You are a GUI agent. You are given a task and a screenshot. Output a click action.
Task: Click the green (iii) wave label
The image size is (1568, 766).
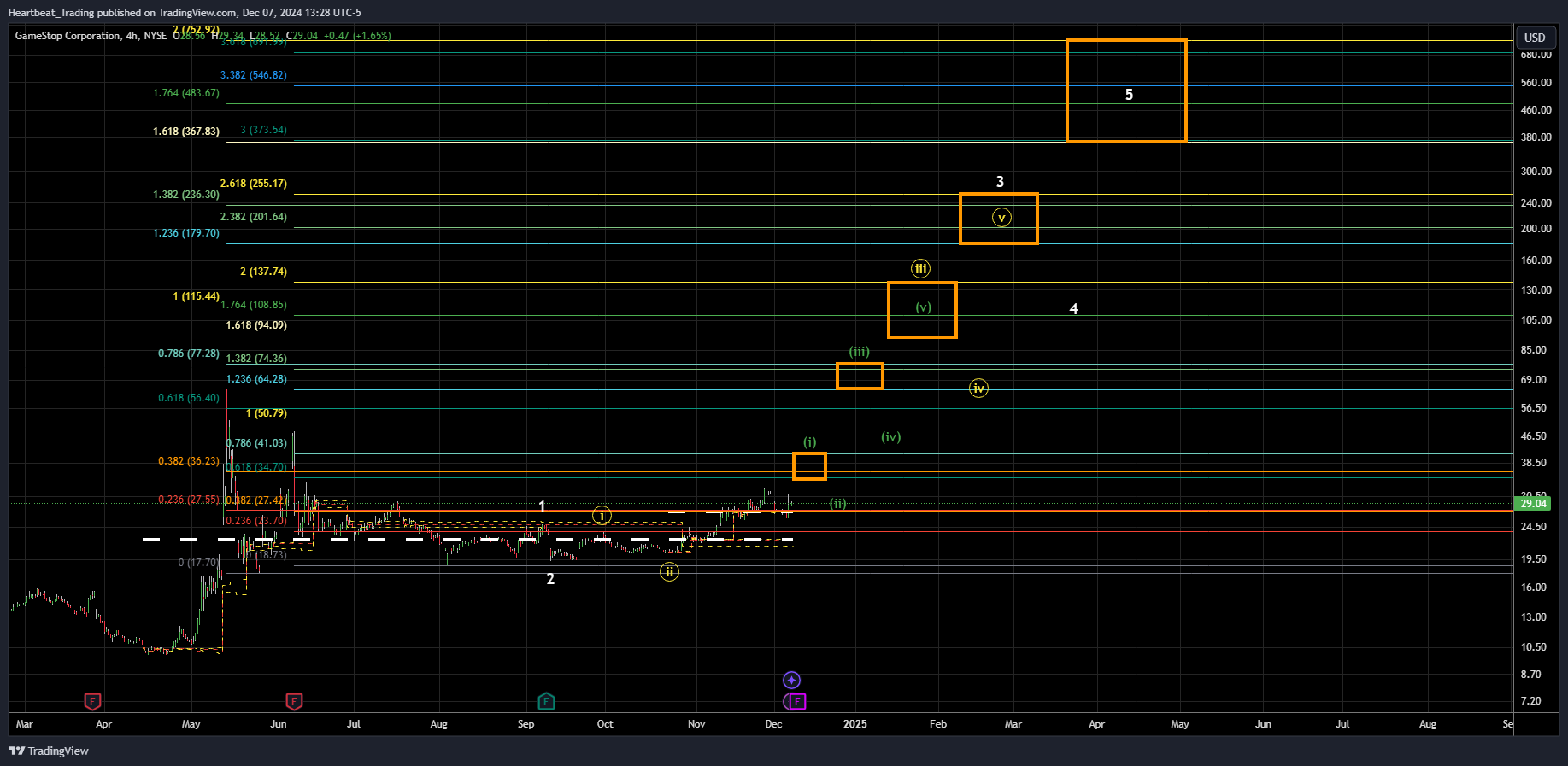click(859, 352)
